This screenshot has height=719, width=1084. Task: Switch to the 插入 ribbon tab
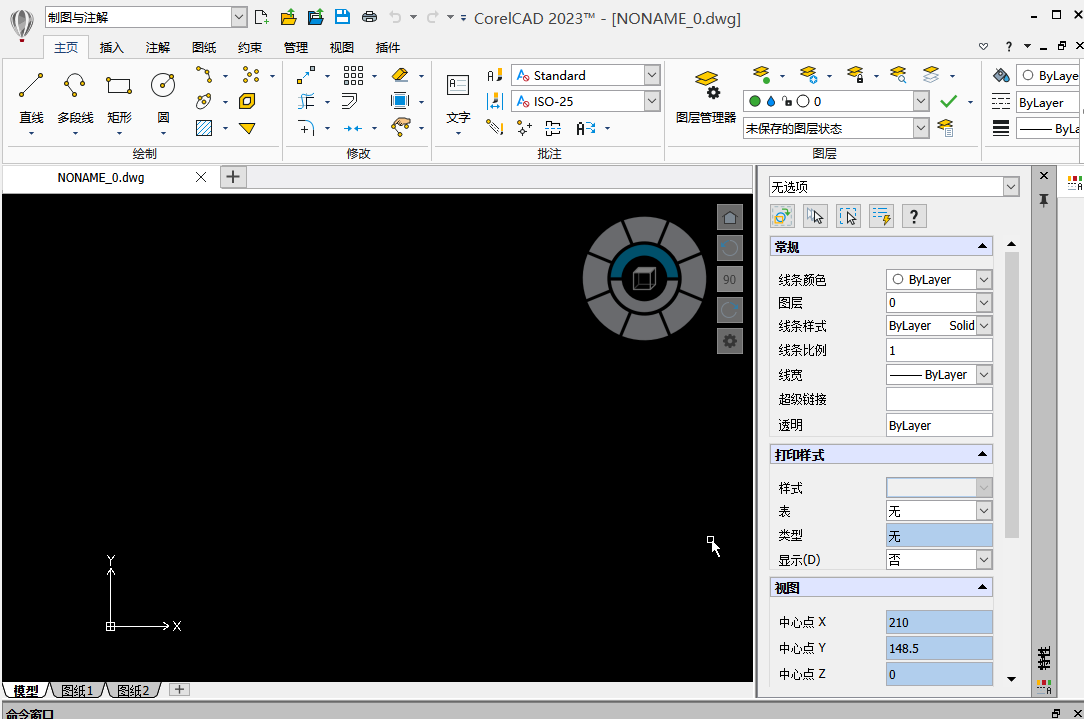(x=111, y=46)
